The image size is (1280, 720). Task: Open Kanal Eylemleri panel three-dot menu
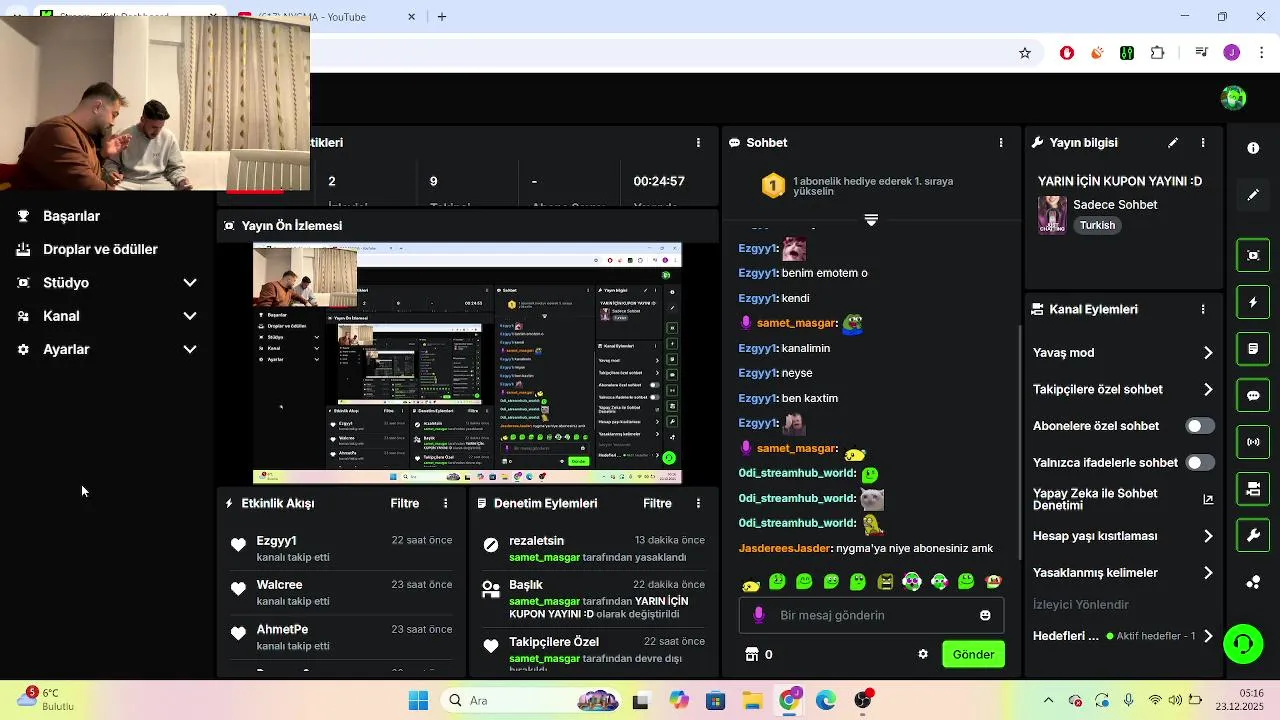pyautogui.click(x=1203, y=309)
